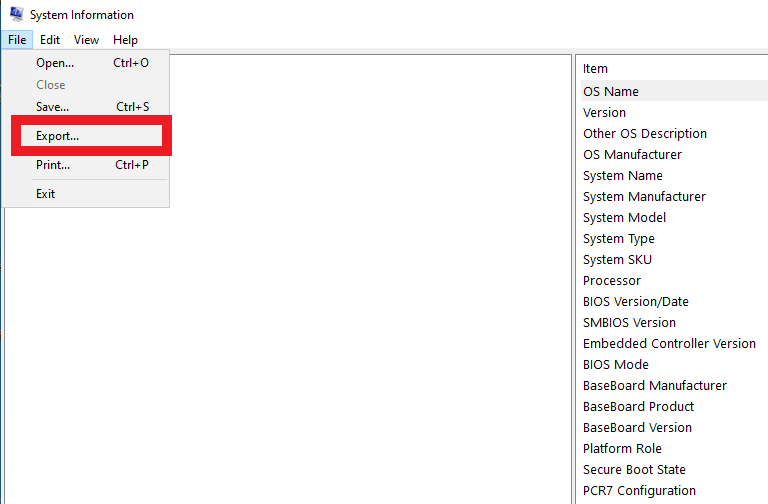Open the Edit menu
Image resolution: width=768 pixels, height=504 pixels.
pyautogui.click(x=50, y=40)
